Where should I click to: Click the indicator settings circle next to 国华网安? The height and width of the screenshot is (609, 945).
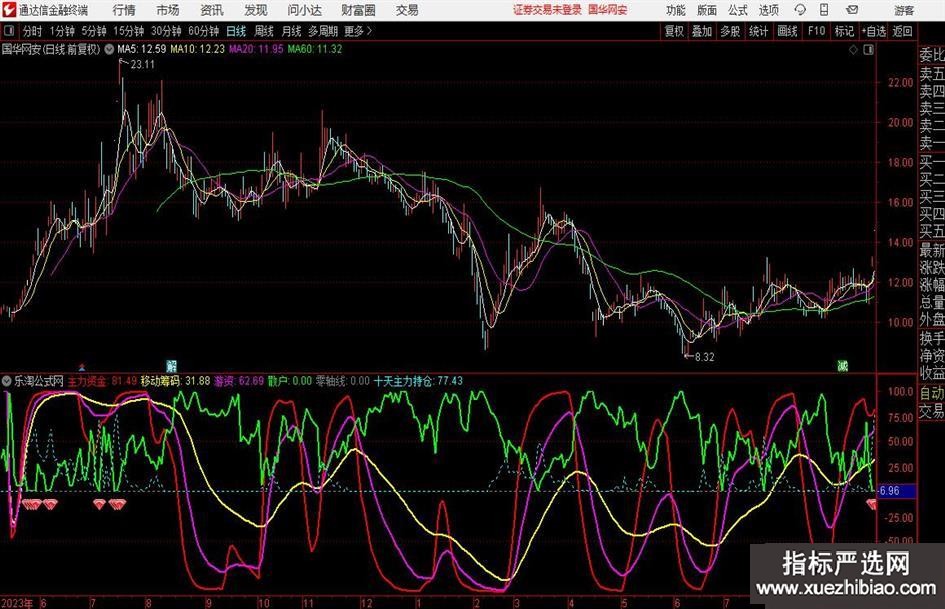click(109, 49)
